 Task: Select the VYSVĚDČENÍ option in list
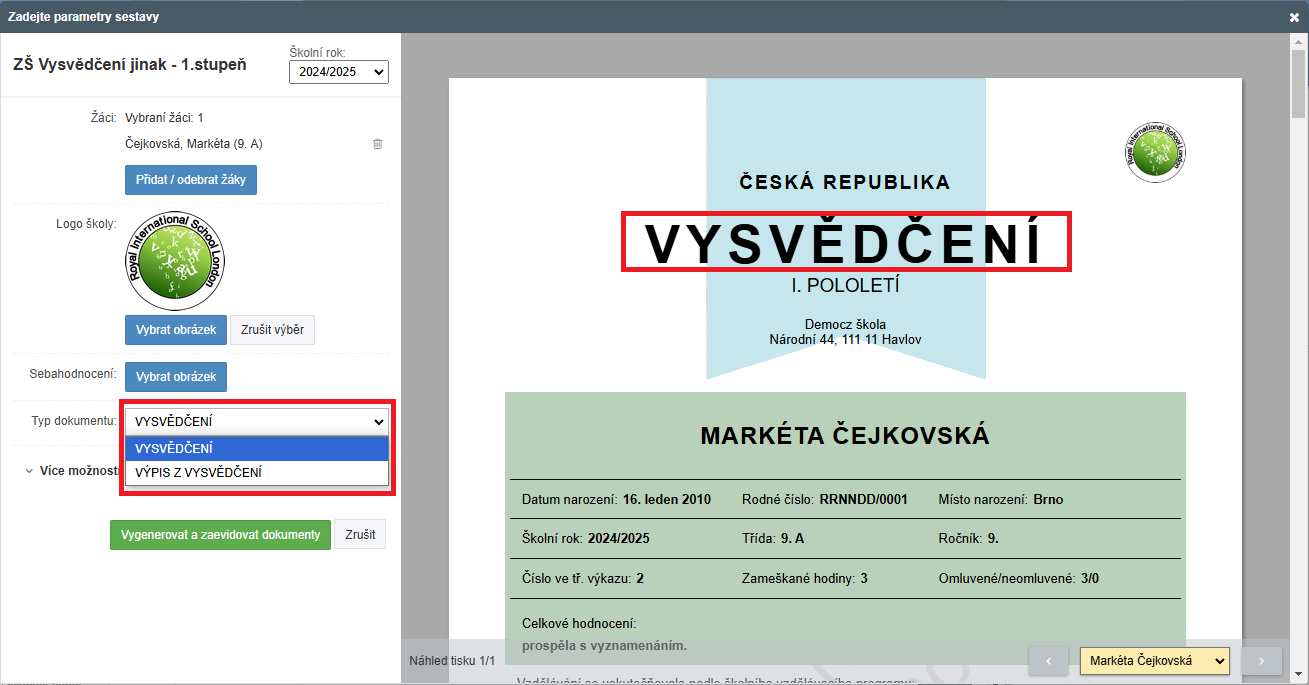tap(256, 448)
